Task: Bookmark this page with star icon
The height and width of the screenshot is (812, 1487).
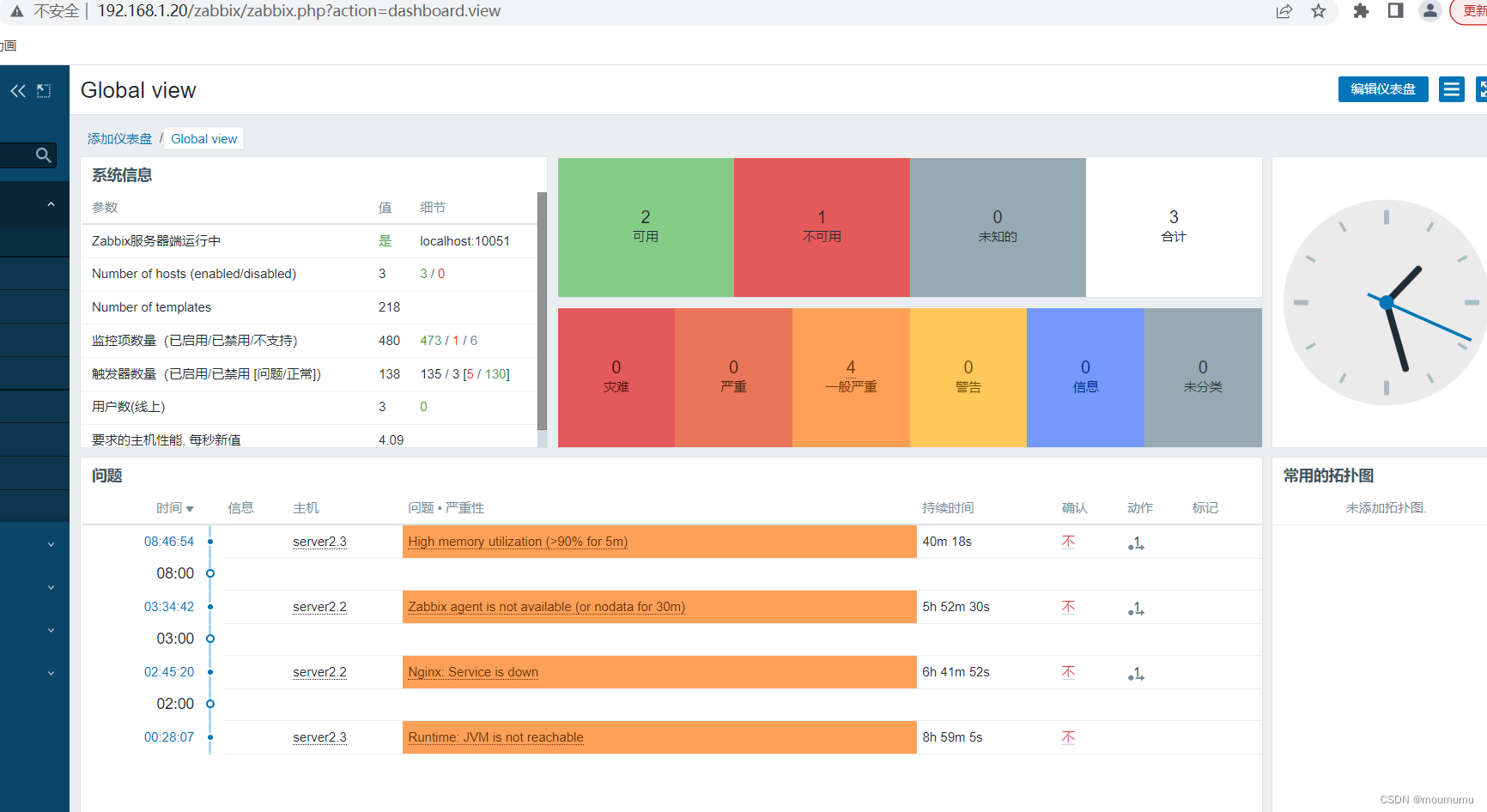Action: (1319, 11)
